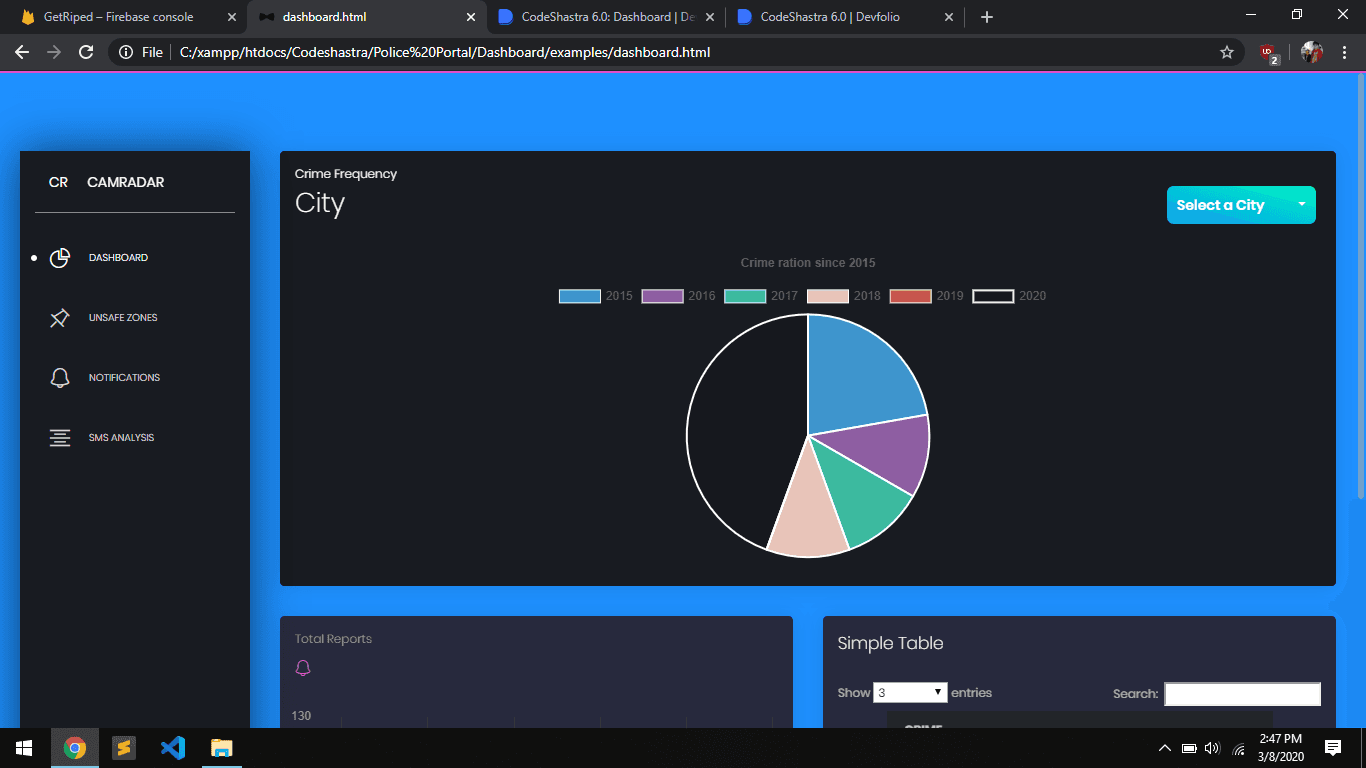The image size is (1366, 768).
Task: Open the Chrome profile avatar
Action: point(1312,52)
